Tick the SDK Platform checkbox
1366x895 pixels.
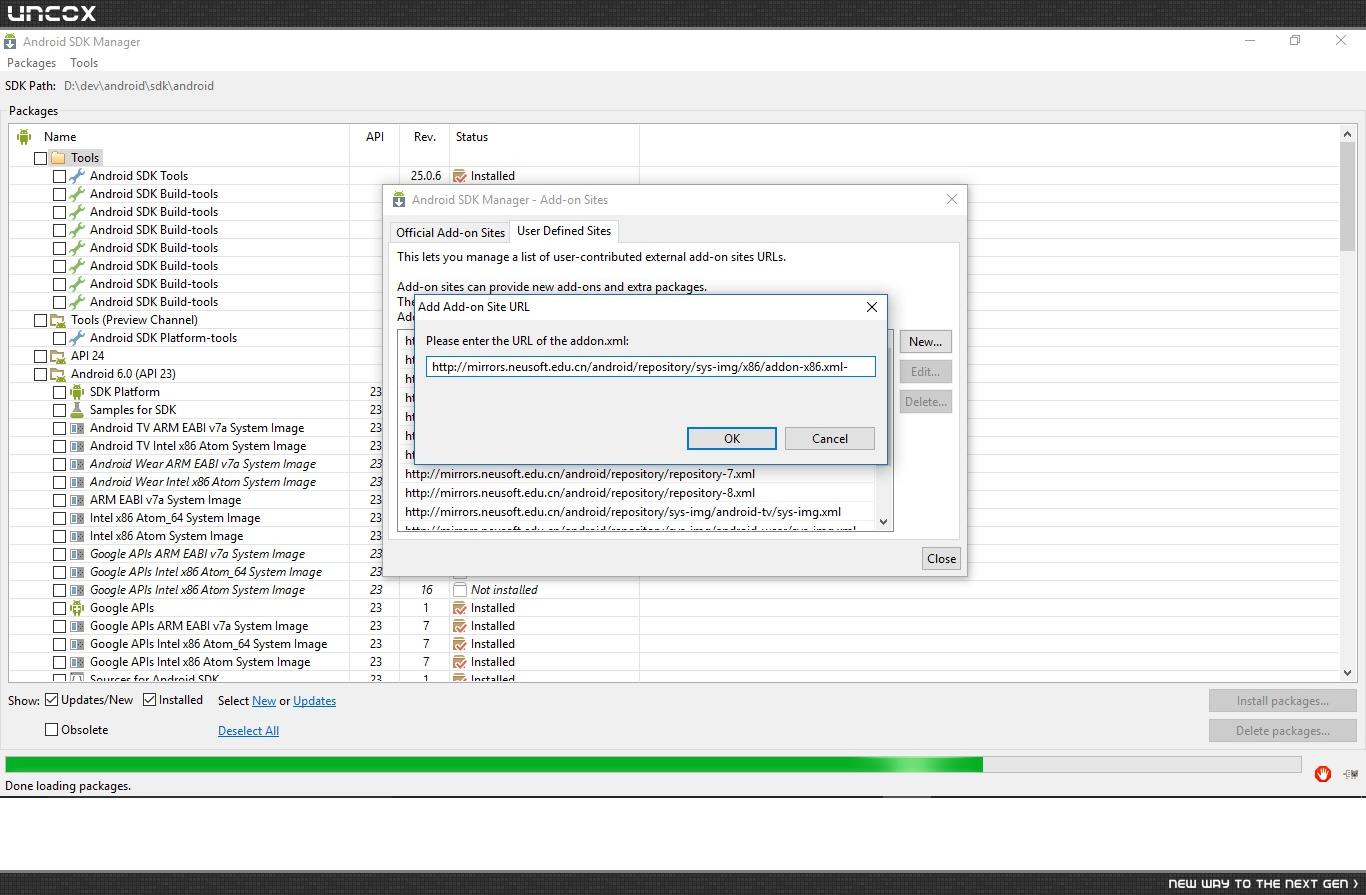tap(59, 392)
